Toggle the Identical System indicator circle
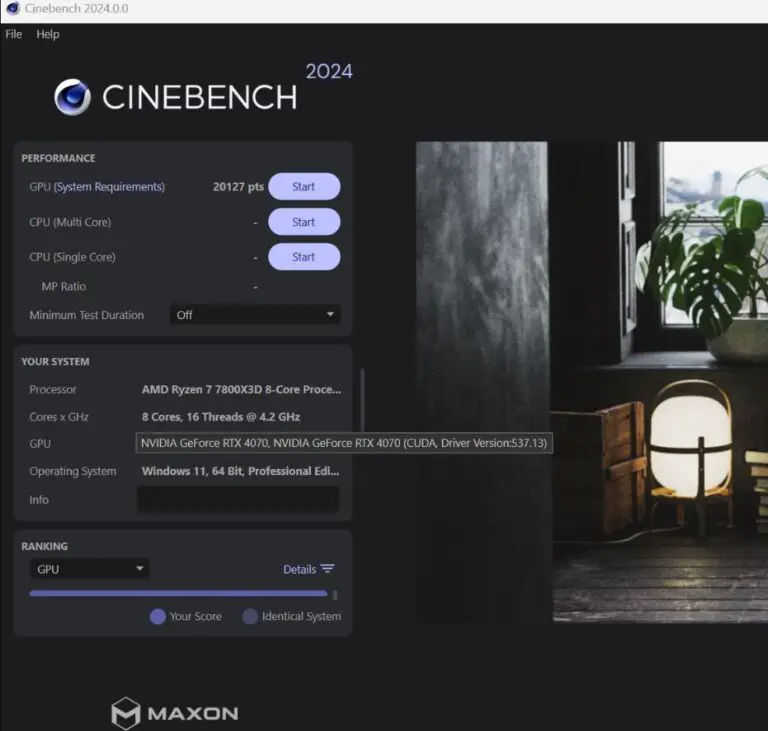The width and height of the screenshot is (768, 731). point(250,616)
